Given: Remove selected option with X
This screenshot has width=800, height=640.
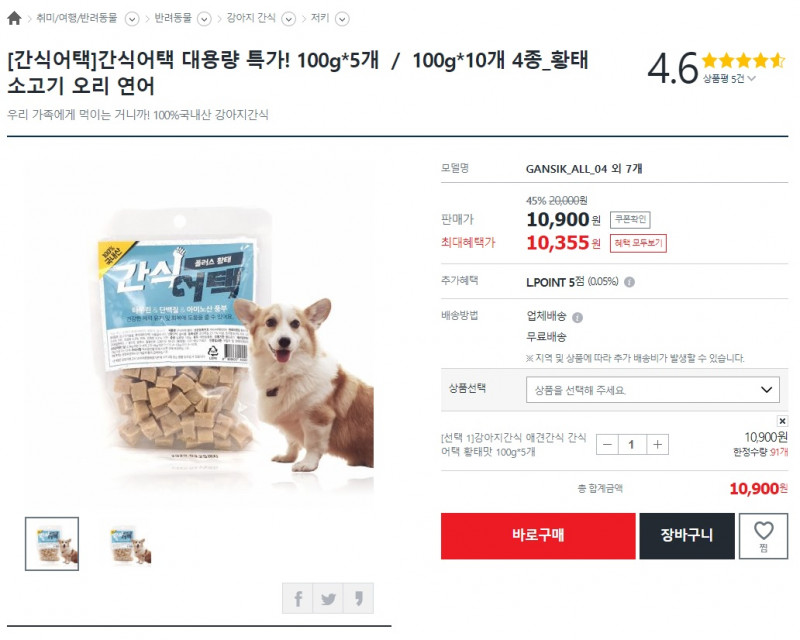Looking at the screenshot, I should tap(782, 421).
